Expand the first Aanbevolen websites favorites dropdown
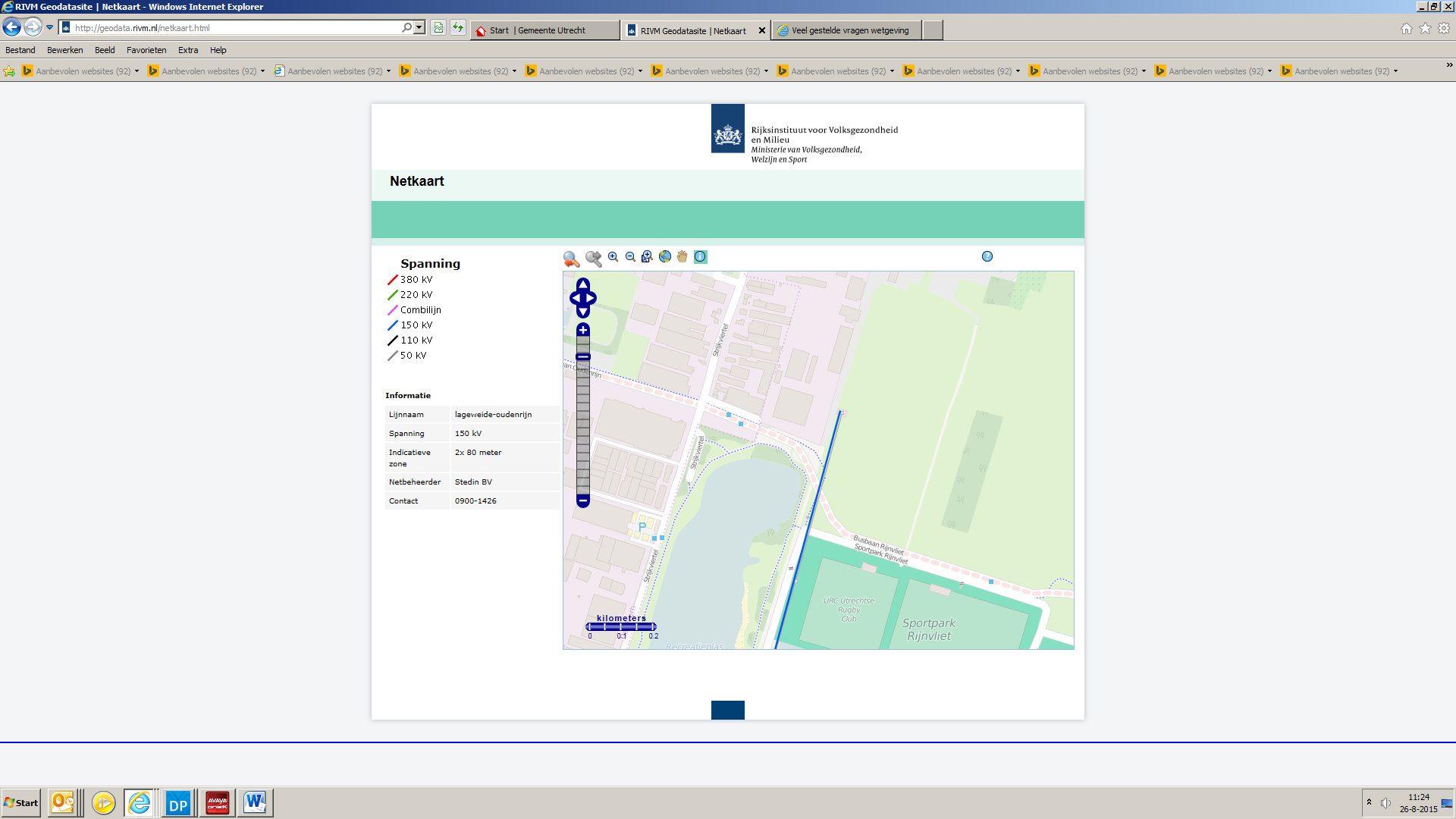Screen dimensions: 1456x819 click(x=135, y=71)
